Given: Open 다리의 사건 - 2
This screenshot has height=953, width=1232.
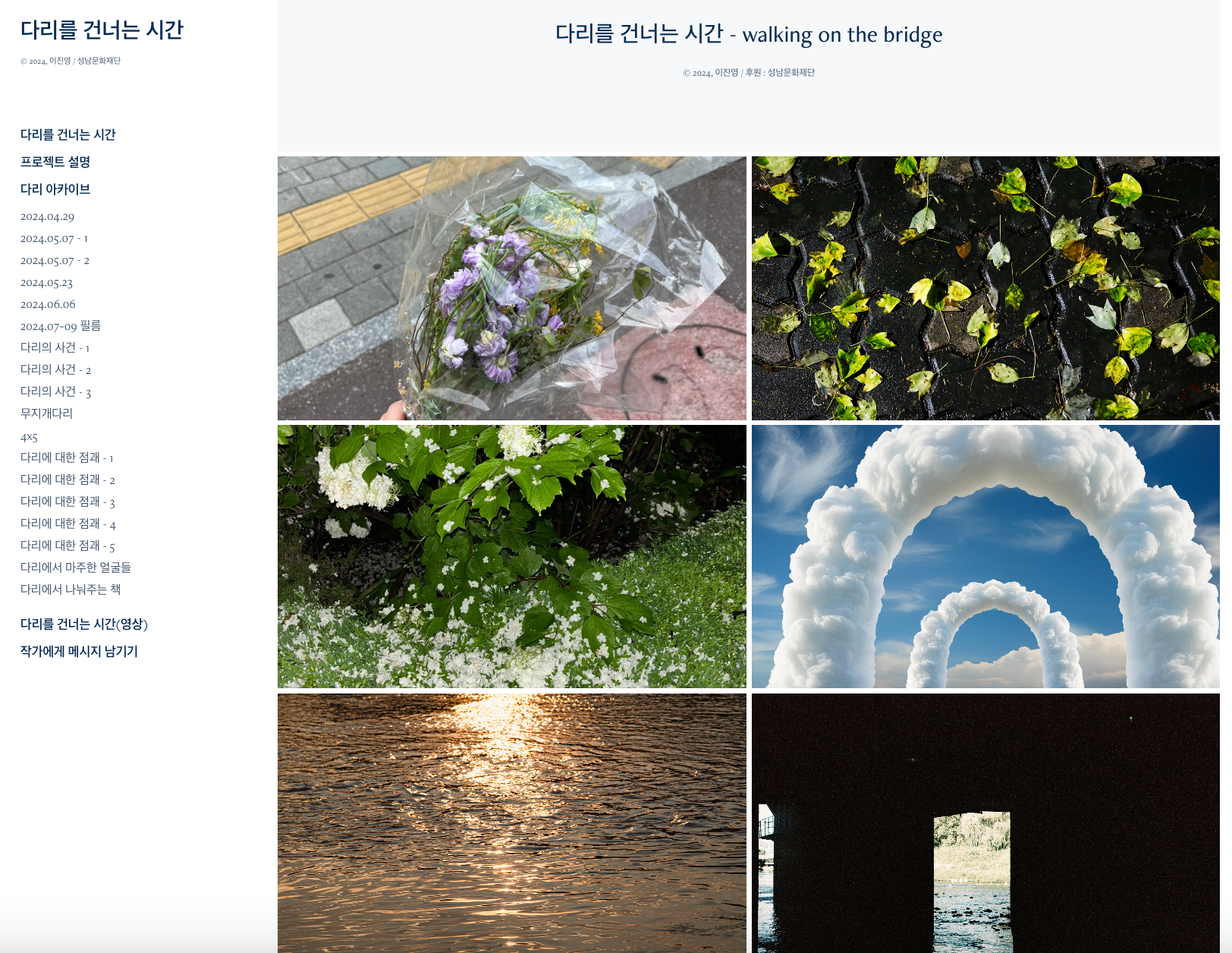Looking at the screenshot, I should pyautogui.click(x=55, y=370).
